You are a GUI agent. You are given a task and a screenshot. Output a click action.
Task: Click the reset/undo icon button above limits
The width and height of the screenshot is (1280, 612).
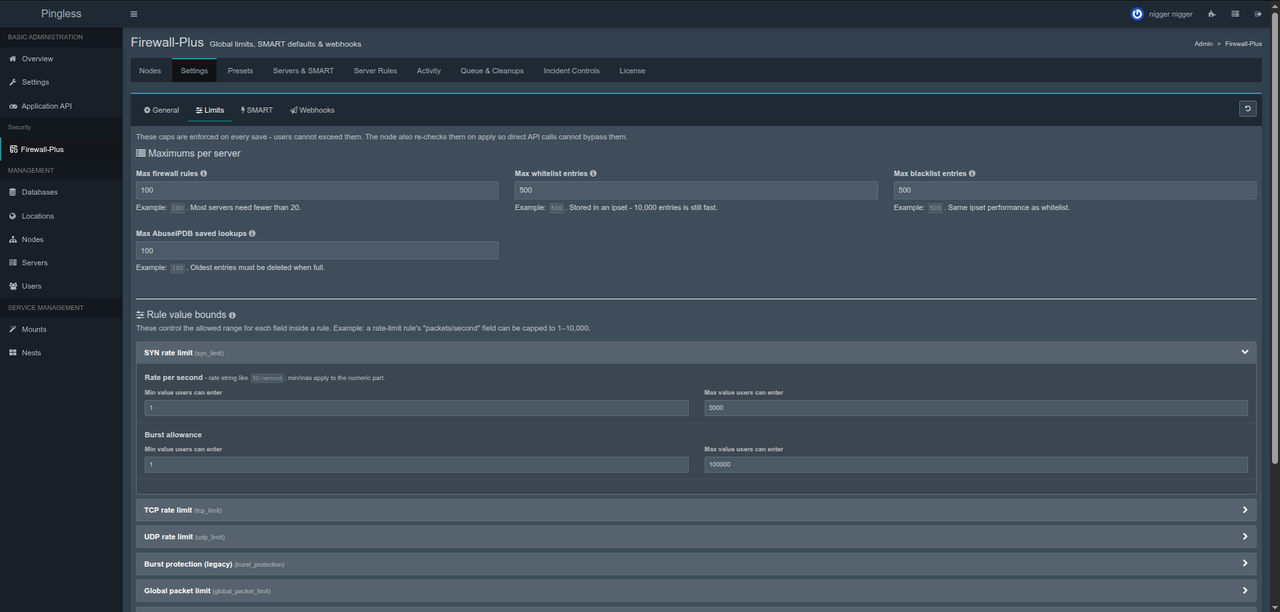click(1247, 109)
